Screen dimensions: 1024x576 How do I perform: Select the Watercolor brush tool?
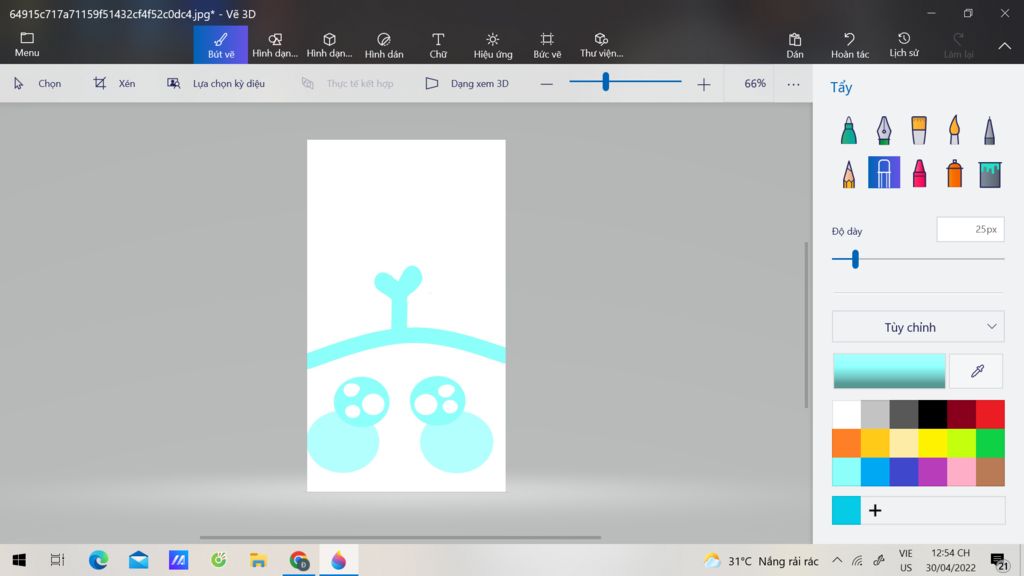click(954, 130)
